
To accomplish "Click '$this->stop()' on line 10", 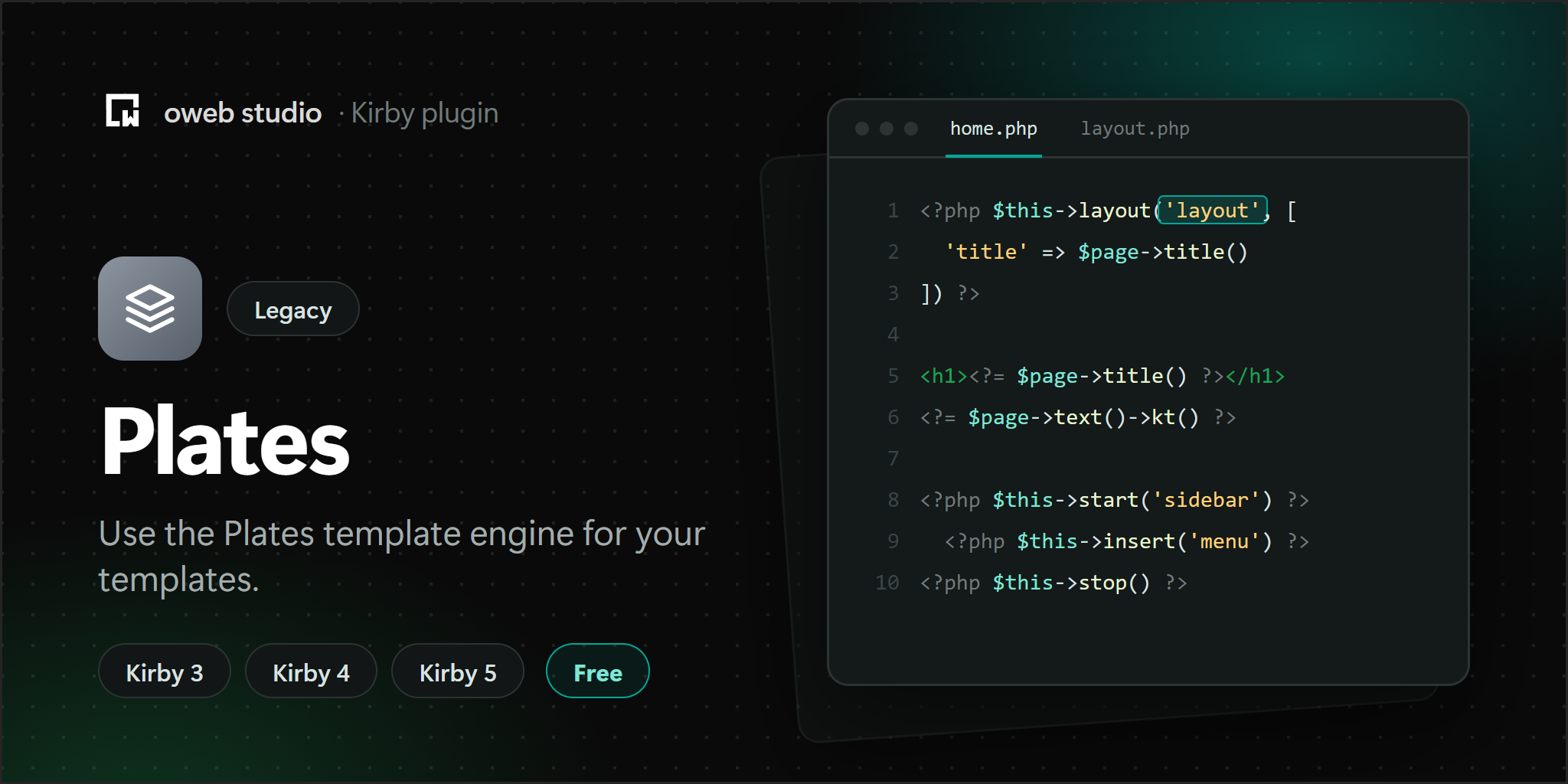I will 1071,583.
